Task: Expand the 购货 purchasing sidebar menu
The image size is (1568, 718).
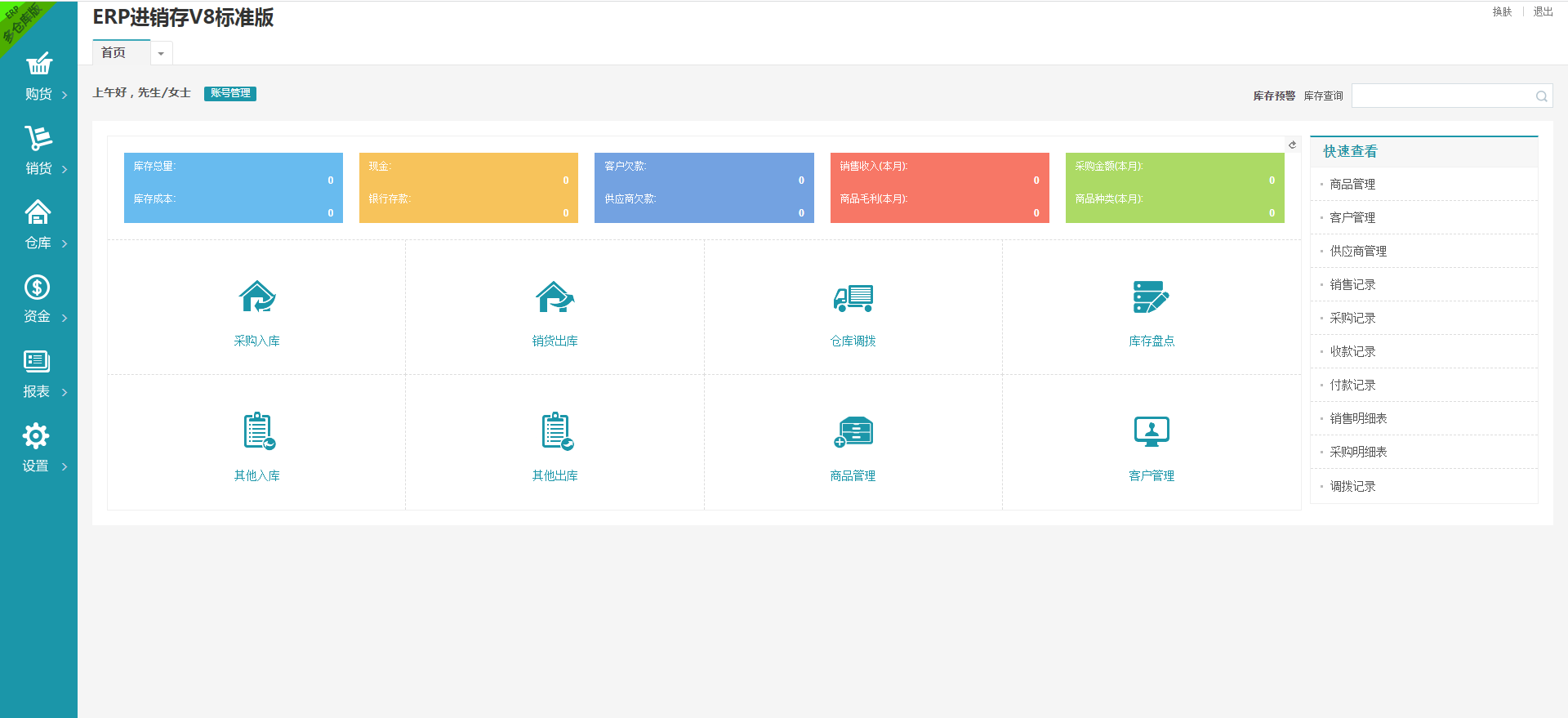Action: 38,78
